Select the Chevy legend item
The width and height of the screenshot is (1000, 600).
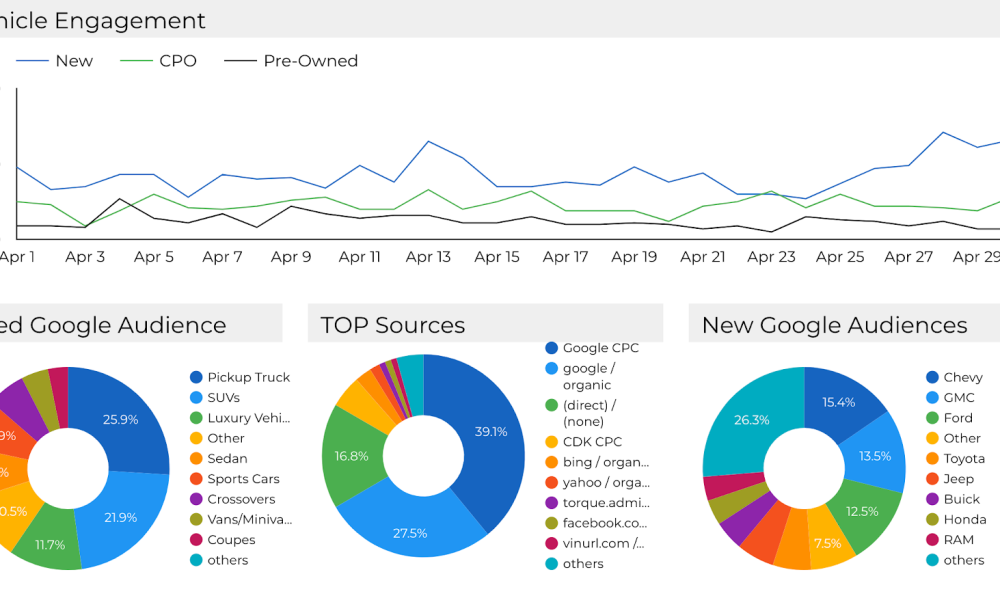(962, 377)
